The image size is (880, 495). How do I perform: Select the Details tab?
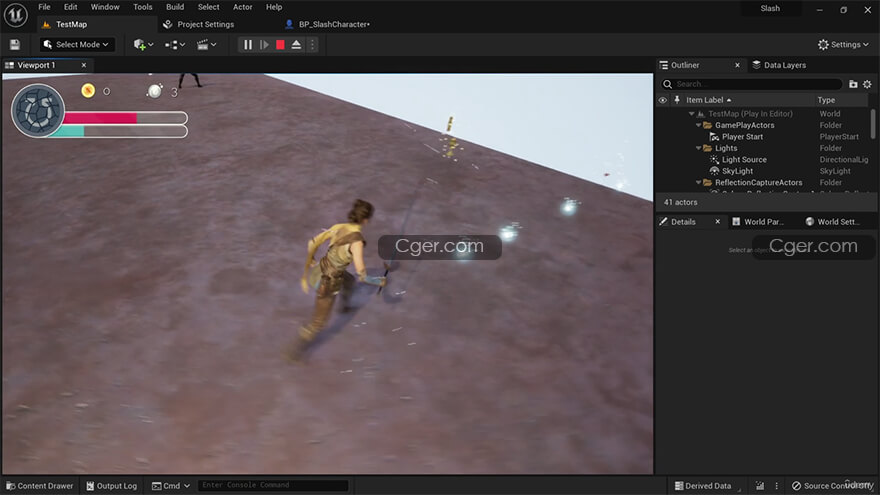pyautogui.click(x=683, y=222)
